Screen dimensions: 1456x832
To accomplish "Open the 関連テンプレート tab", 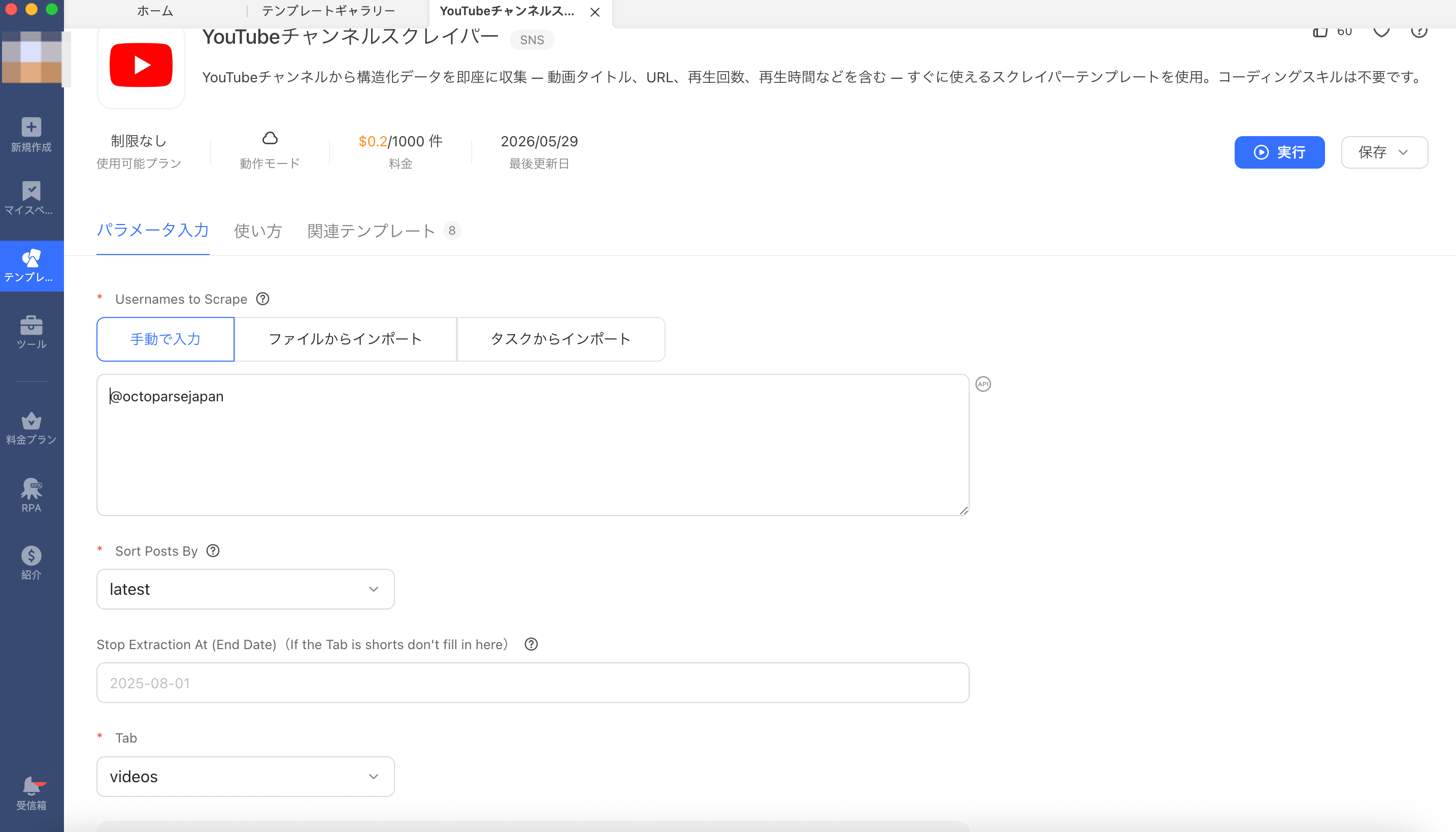I will click(372, 231).
